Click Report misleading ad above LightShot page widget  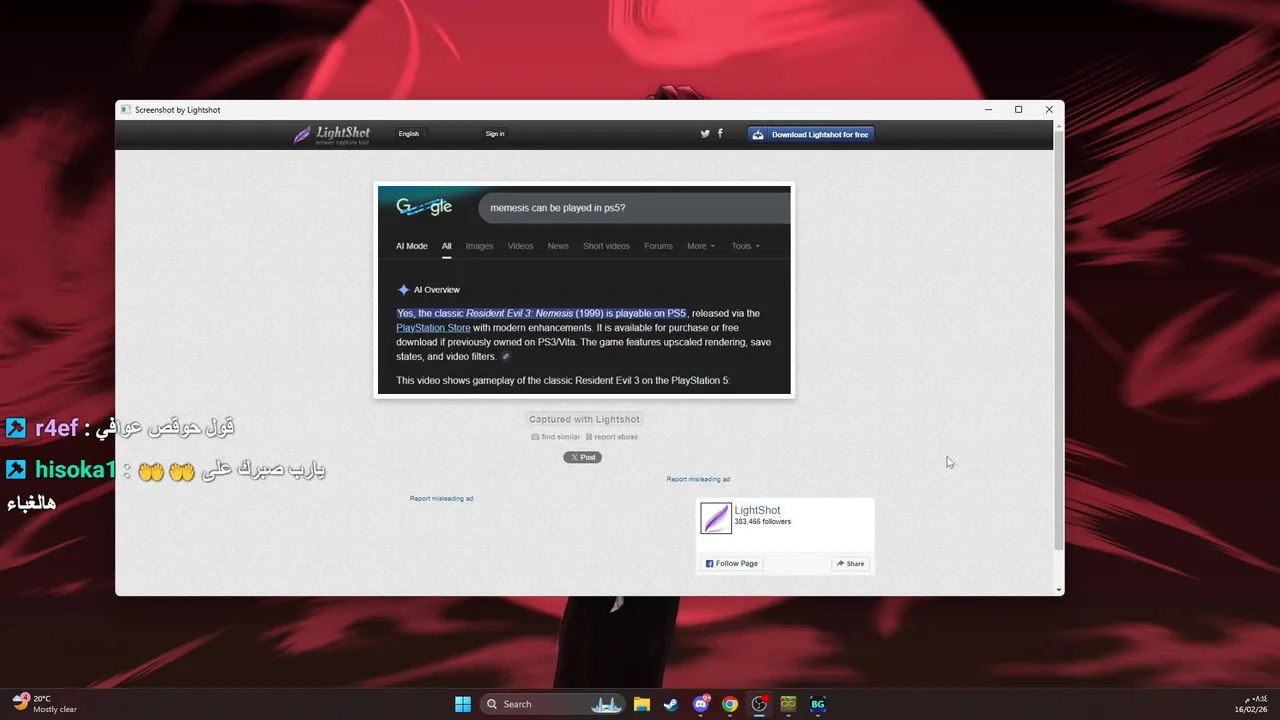pos(698,479)
